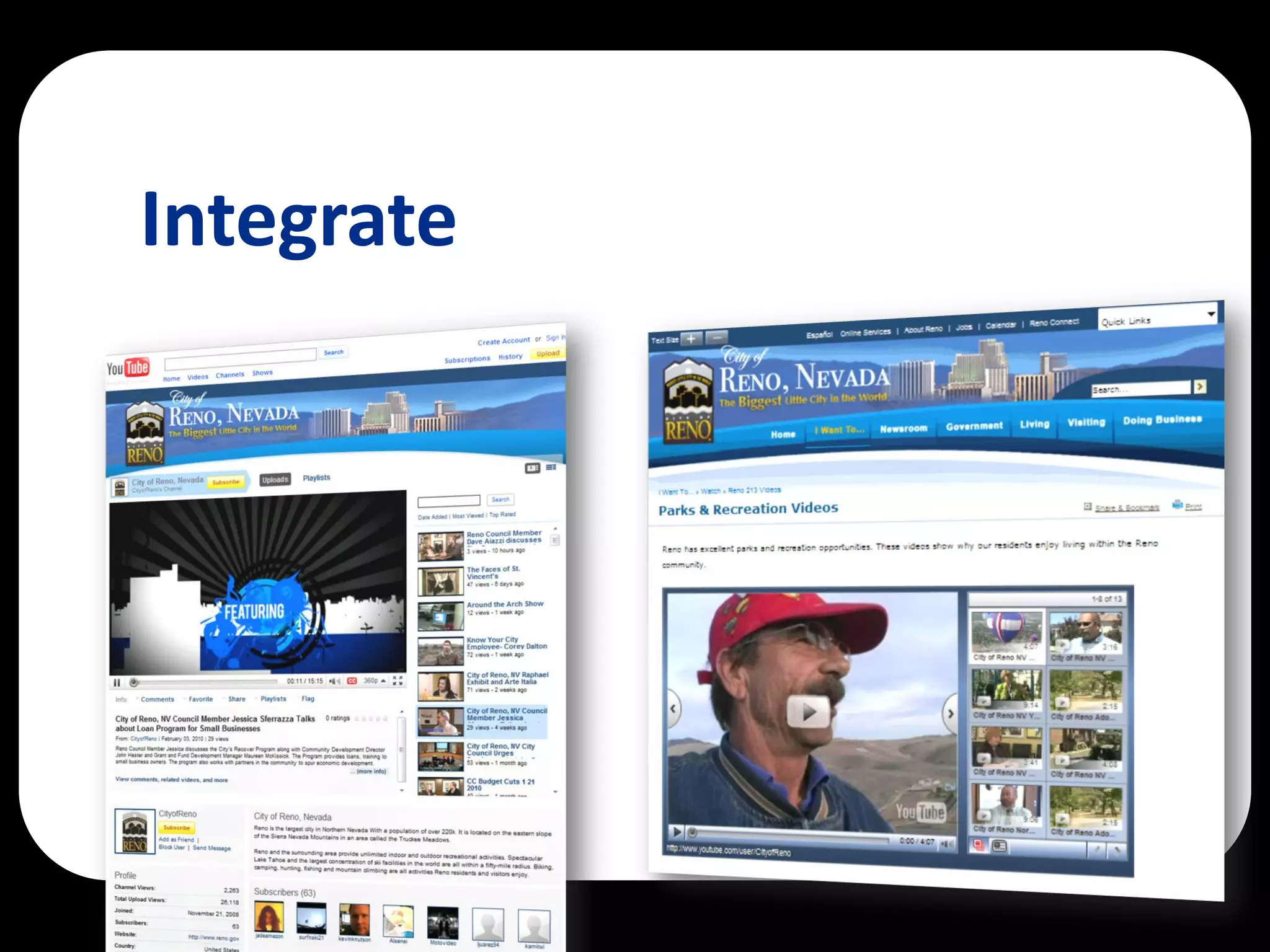Go to next video with right arrow
The height and width of the screenshot is (952, 1270).
951,713
